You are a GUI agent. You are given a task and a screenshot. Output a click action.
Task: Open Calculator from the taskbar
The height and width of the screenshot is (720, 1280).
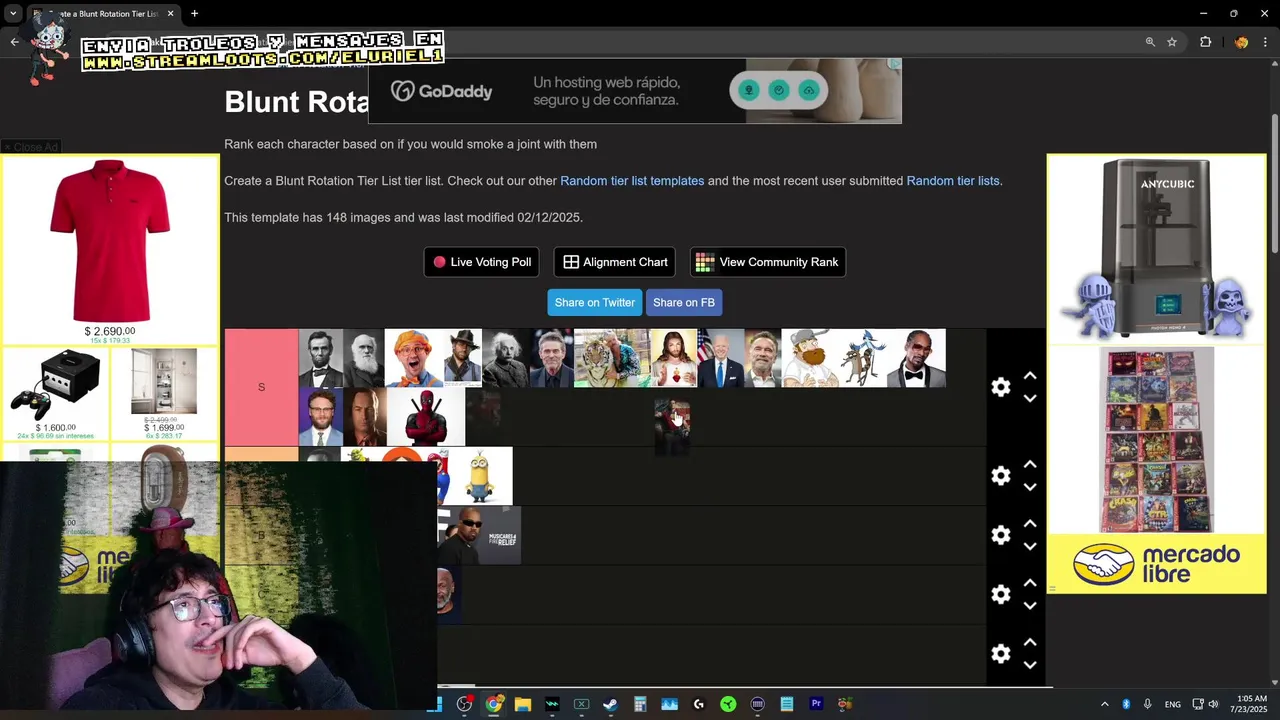click(x=640, y=704)
